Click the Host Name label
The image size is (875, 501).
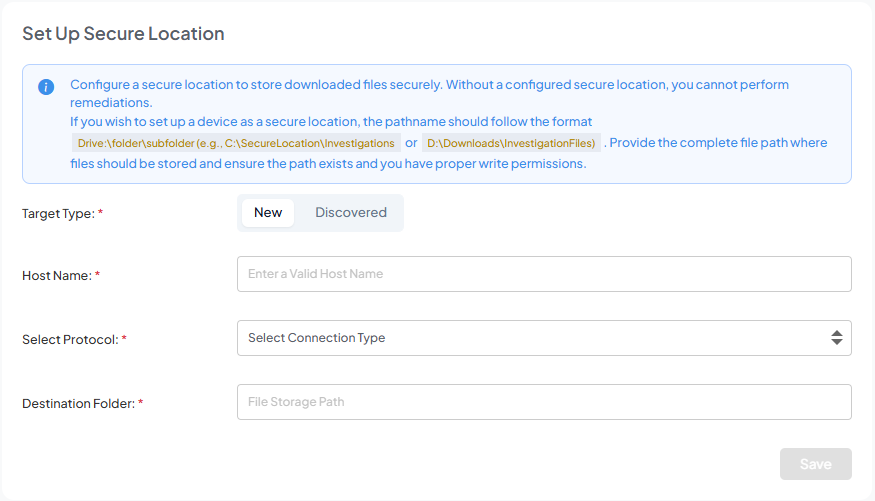[56, 275]
